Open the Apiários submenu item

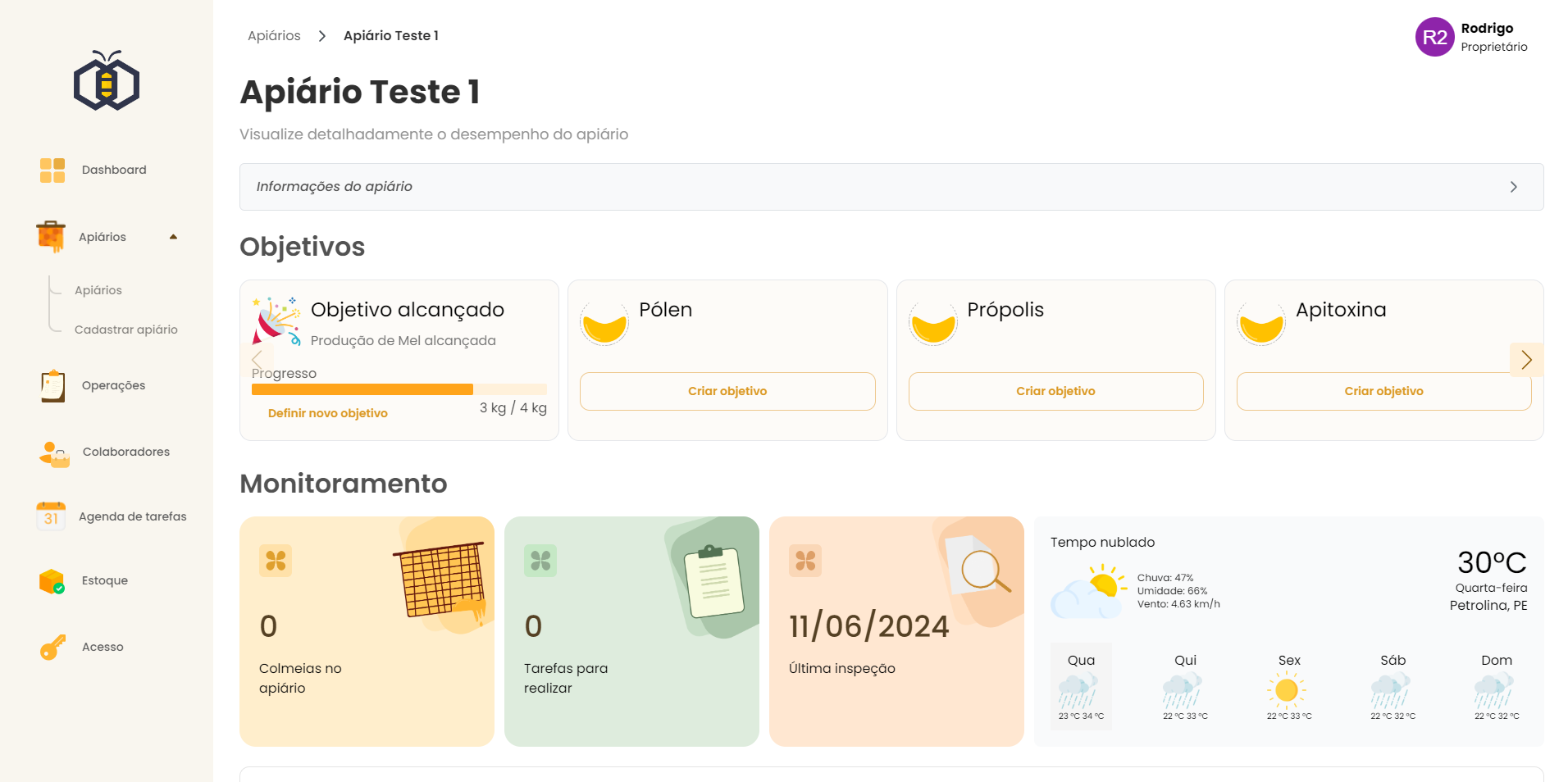(98, 290)
